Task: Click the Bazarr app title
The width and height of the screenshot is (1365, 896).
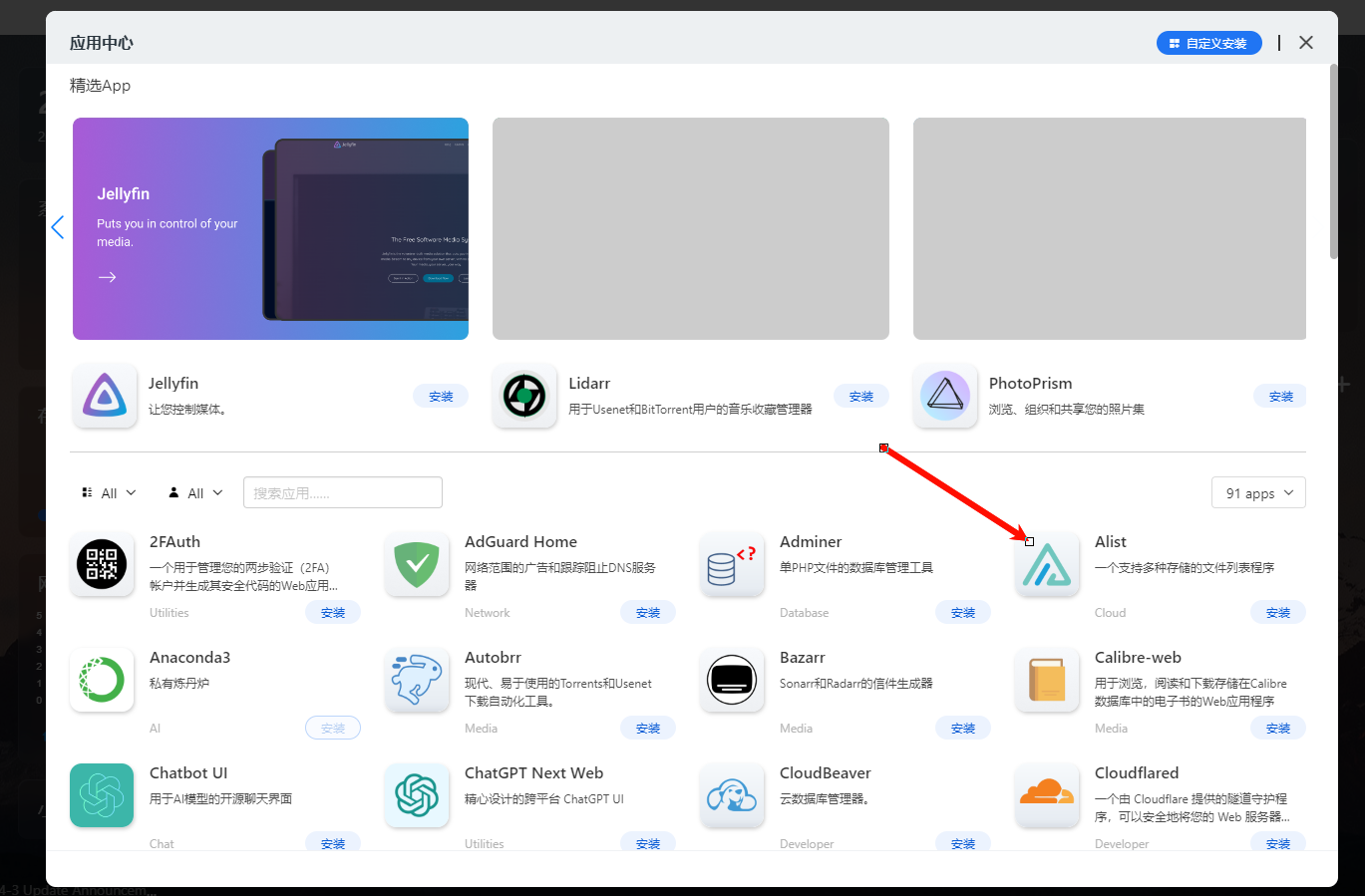Action: point(803,658)
